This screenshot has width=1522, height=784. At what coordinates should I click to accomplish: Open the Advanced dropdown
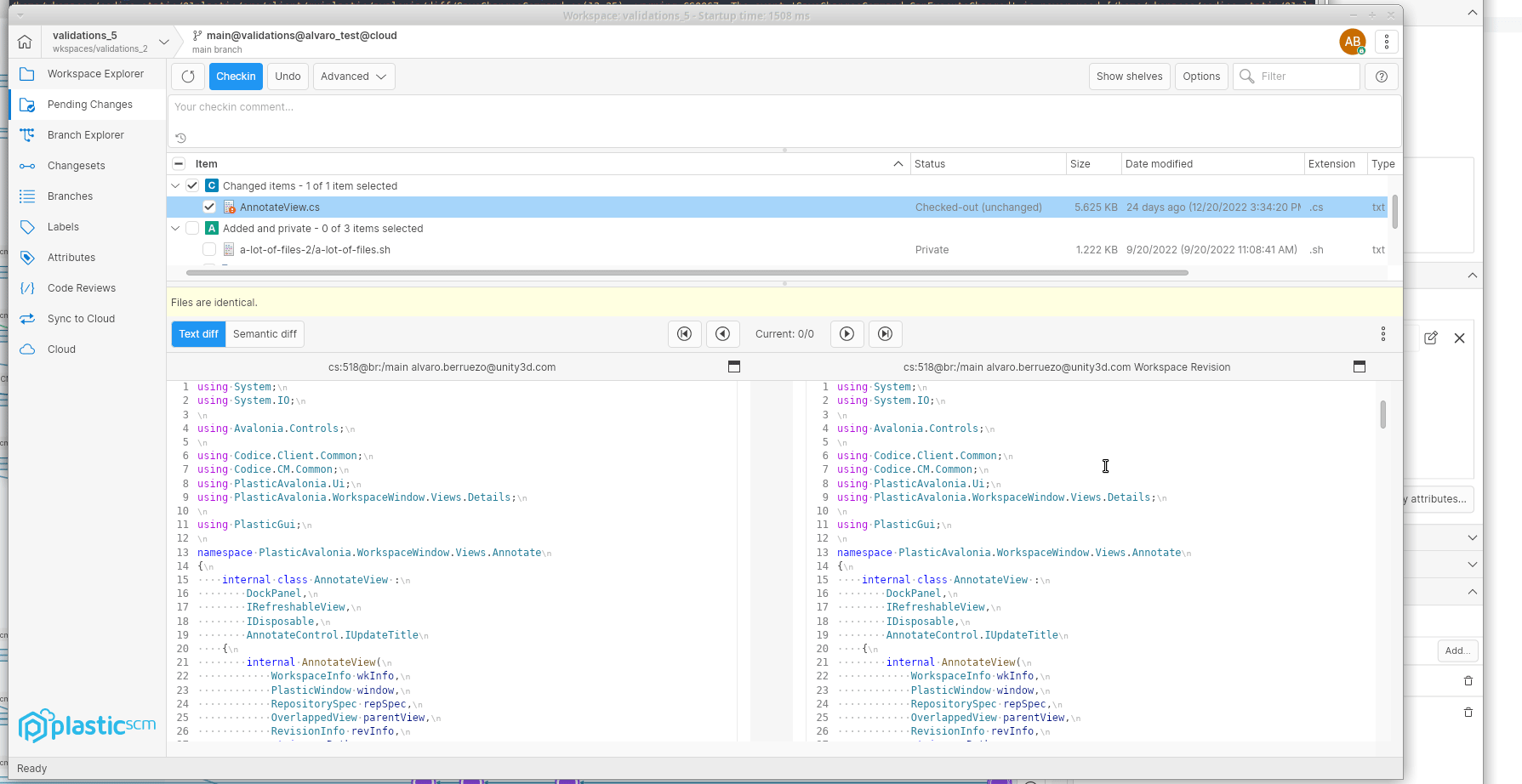point(353,76)
